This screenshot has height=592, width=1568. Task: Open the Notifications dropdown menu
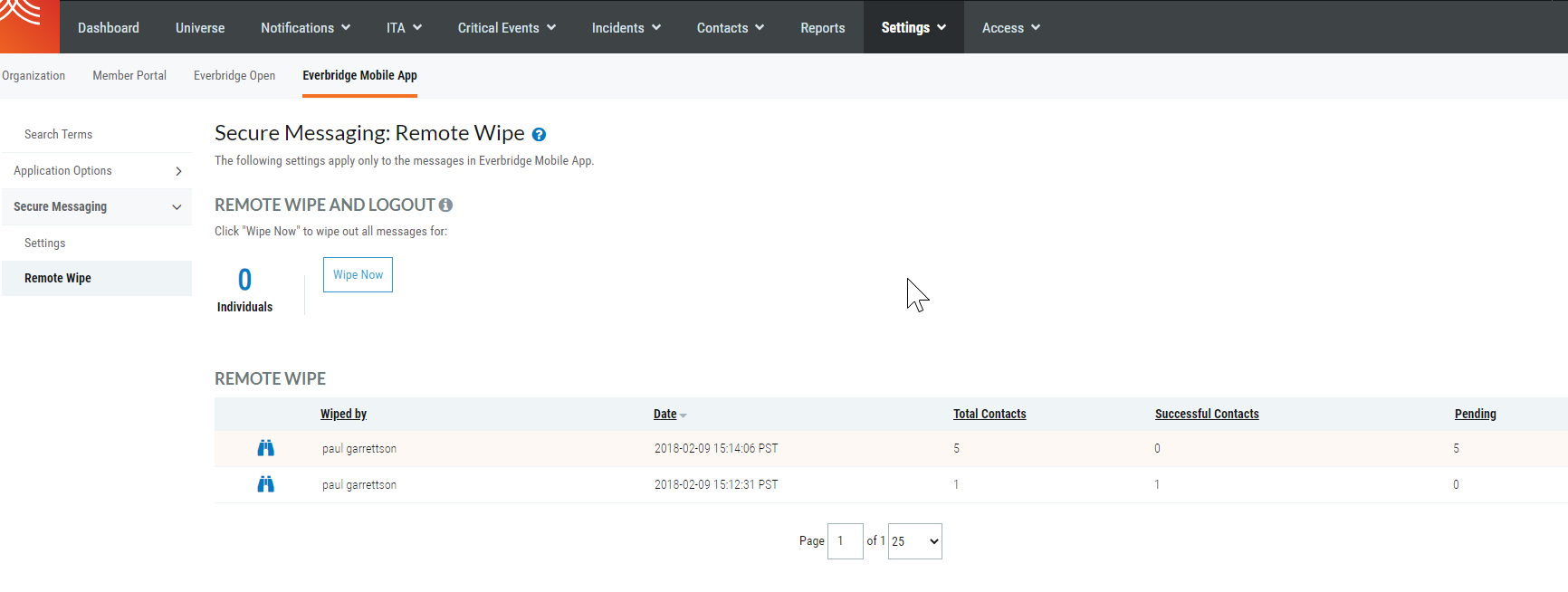(x=305, y=28)
